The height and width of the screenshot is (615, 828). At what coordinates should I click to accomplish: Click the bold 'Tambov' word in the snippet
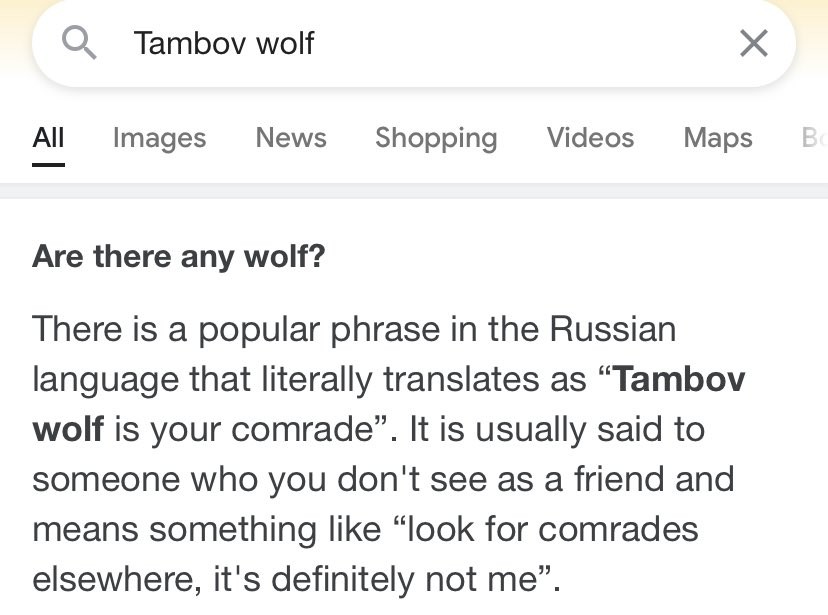[680, 379]
